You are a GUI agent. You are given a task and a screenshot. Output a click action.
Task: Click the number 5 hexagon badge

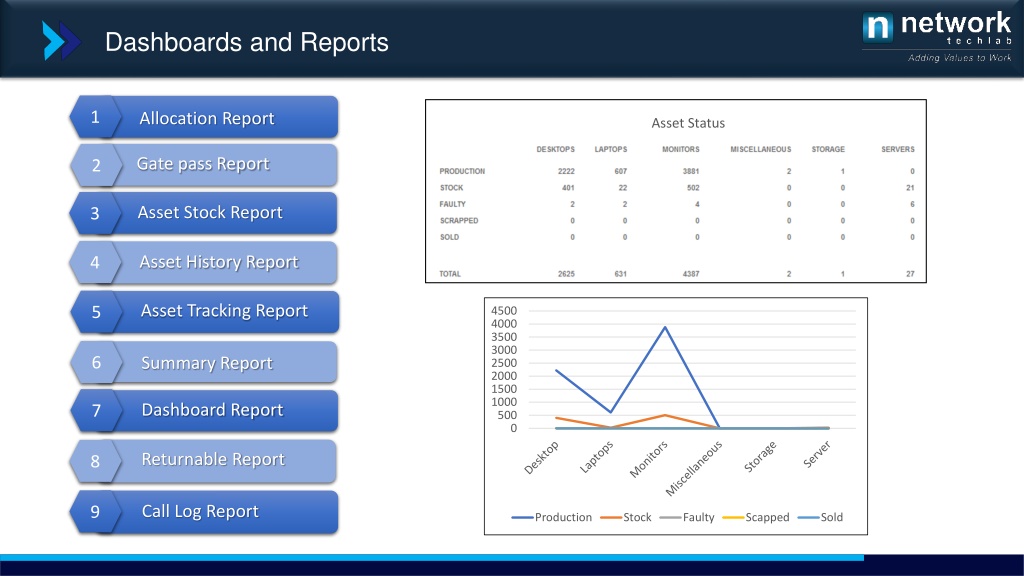tap(96, 312)
